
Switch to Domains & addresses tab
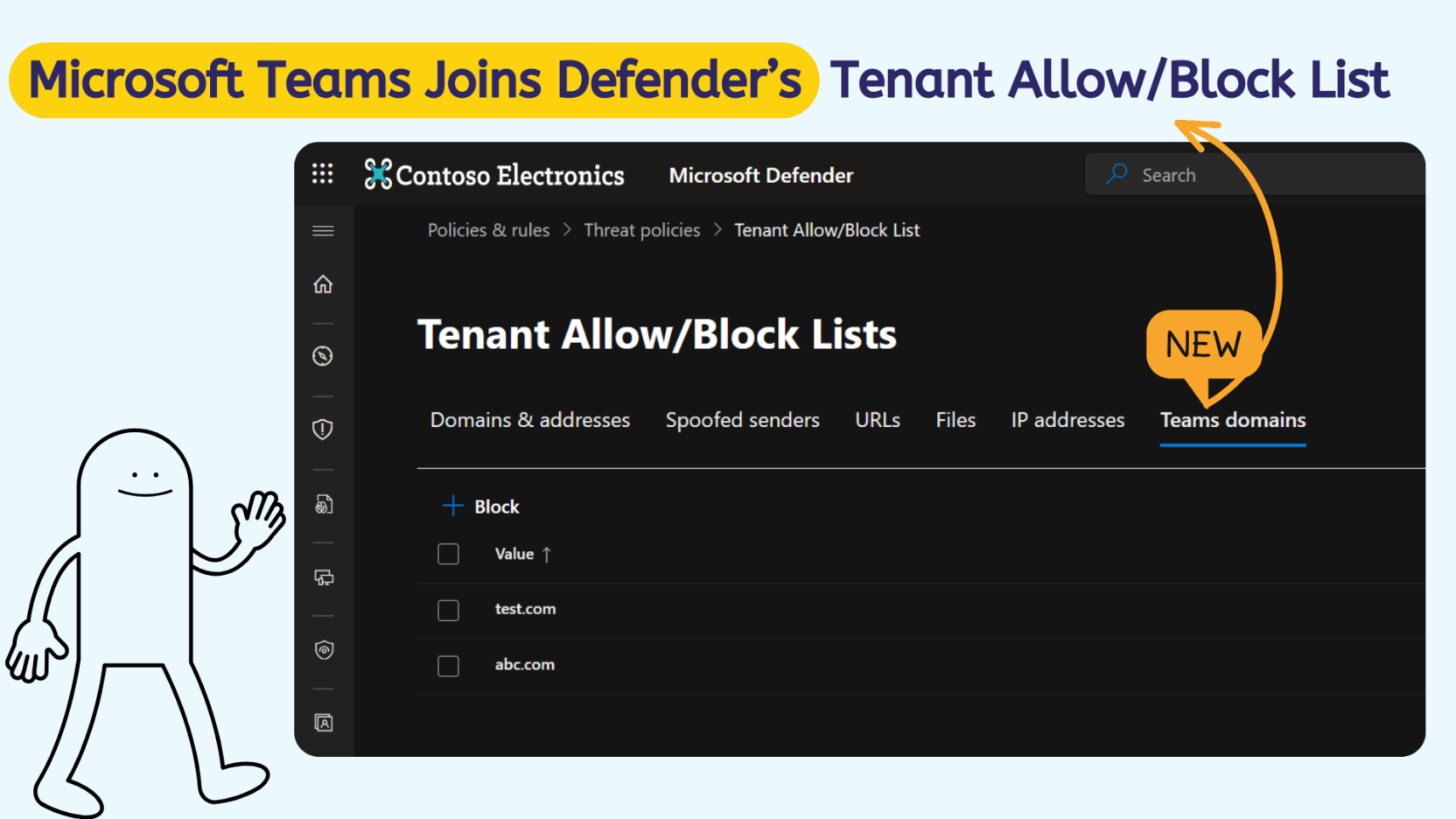click(x=530, y=420)
